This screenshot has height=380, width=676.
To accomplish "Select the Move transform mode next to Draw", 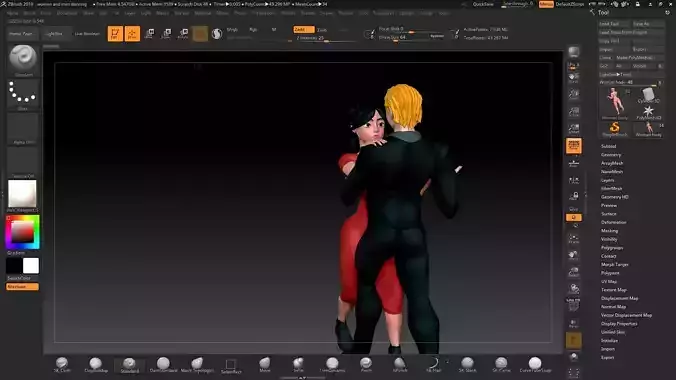I will click(149, 34).
